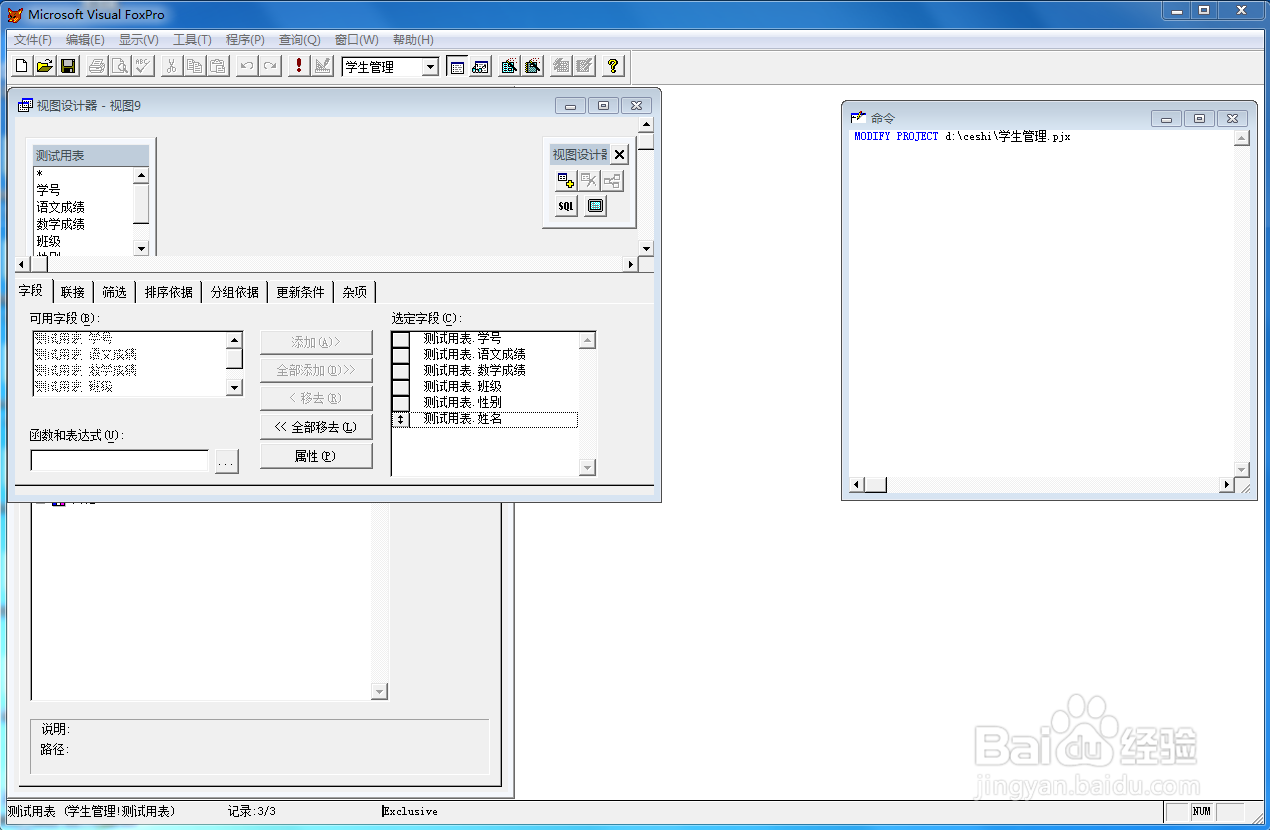
Task: Click mover box beside 测试用表.数学成绩
Action: coord(401,371)
